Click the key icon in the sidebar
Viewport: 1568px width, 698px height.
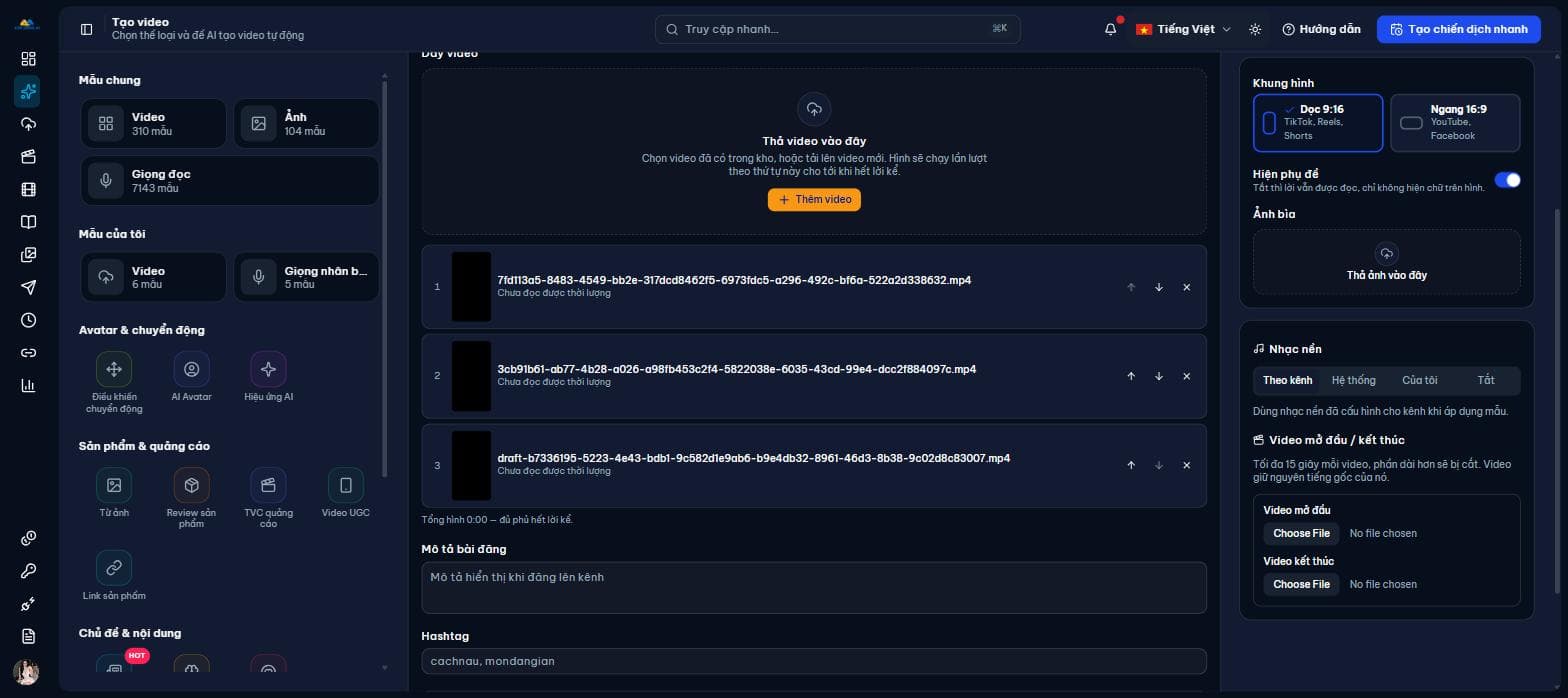(x=28, y=571)
